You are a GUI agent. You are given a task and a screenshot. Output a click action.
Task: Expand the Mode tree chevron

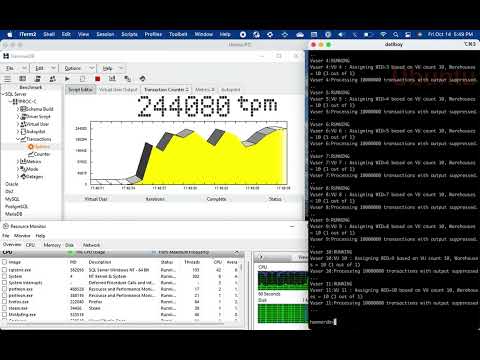(x=18, y=169)
